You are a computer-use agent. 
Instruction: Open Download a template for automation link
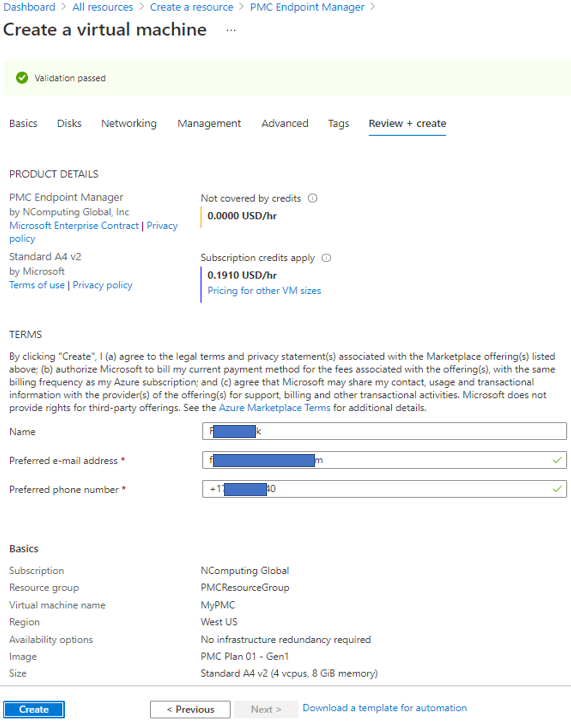tap(385, 708)
